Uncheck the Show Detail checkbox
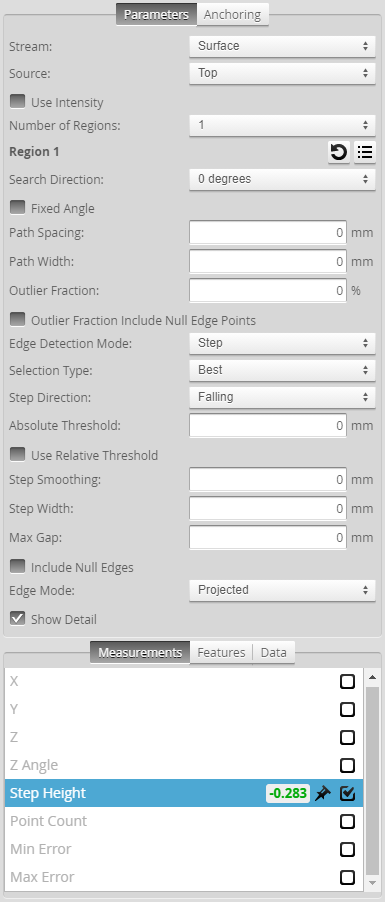 18,619
